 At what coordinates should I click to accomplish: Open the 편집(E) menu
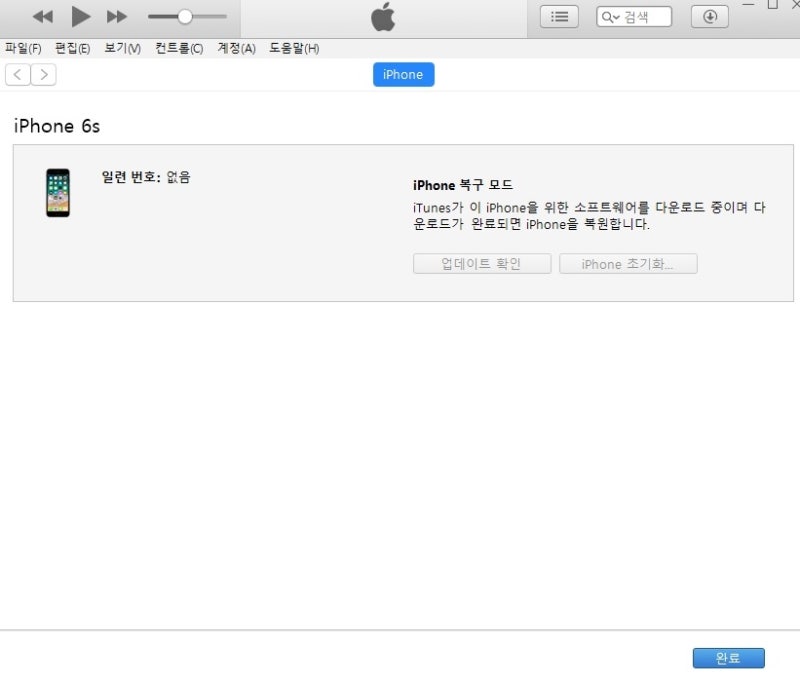72,48
